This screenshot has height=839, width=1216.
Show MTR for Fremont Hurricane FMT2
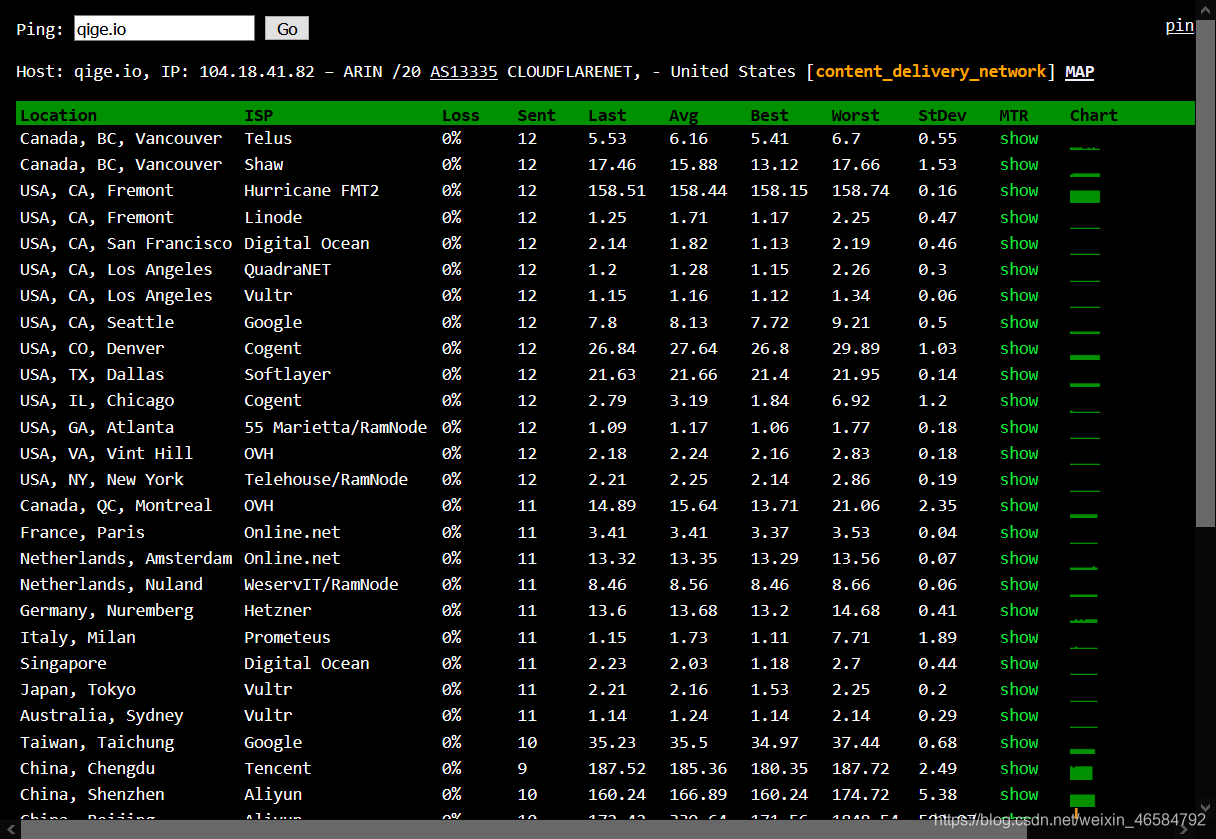pyautogui.click(x=1019, y=190)
